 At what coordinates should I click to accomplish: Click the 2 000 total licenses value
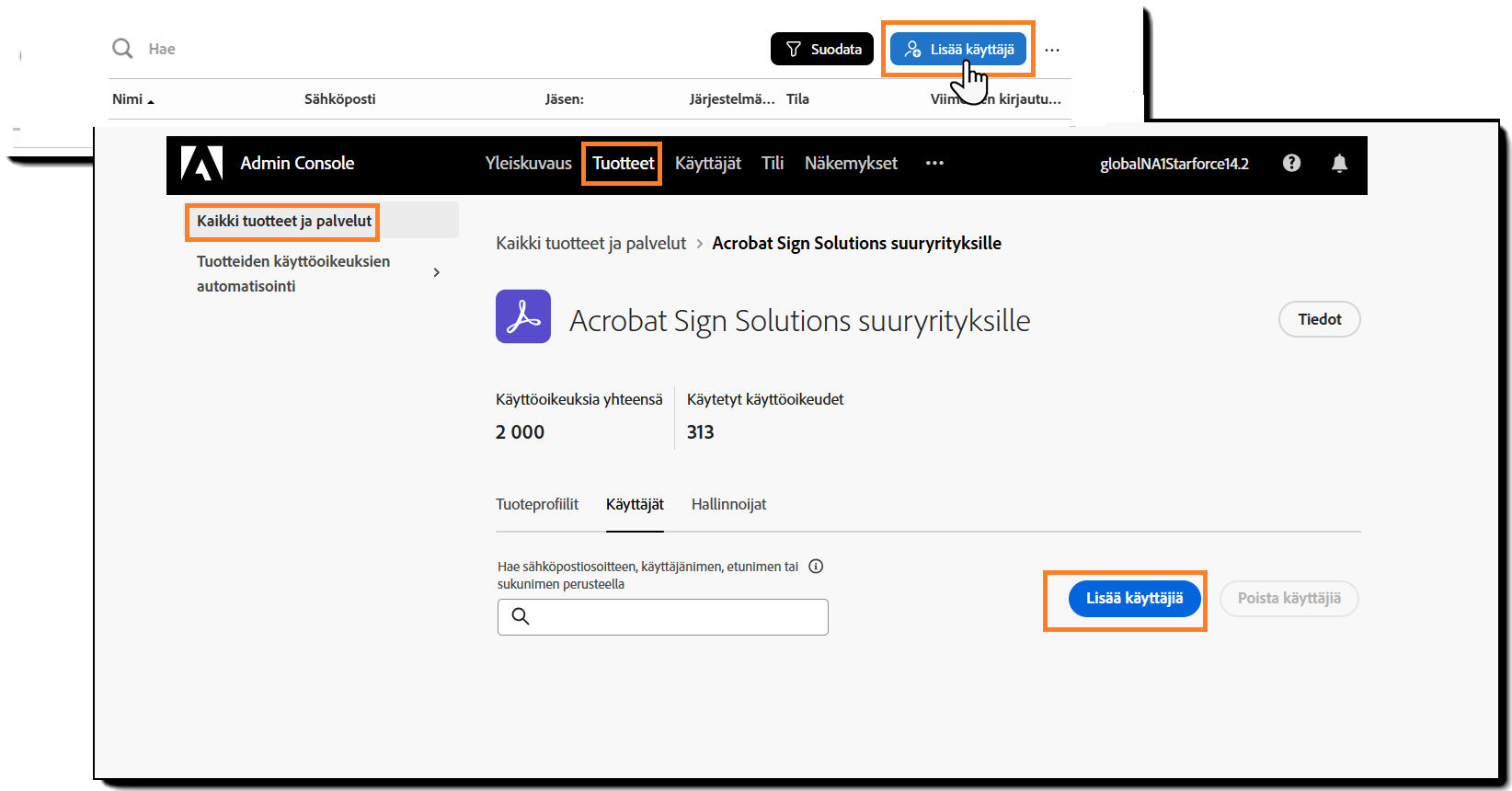520,432
